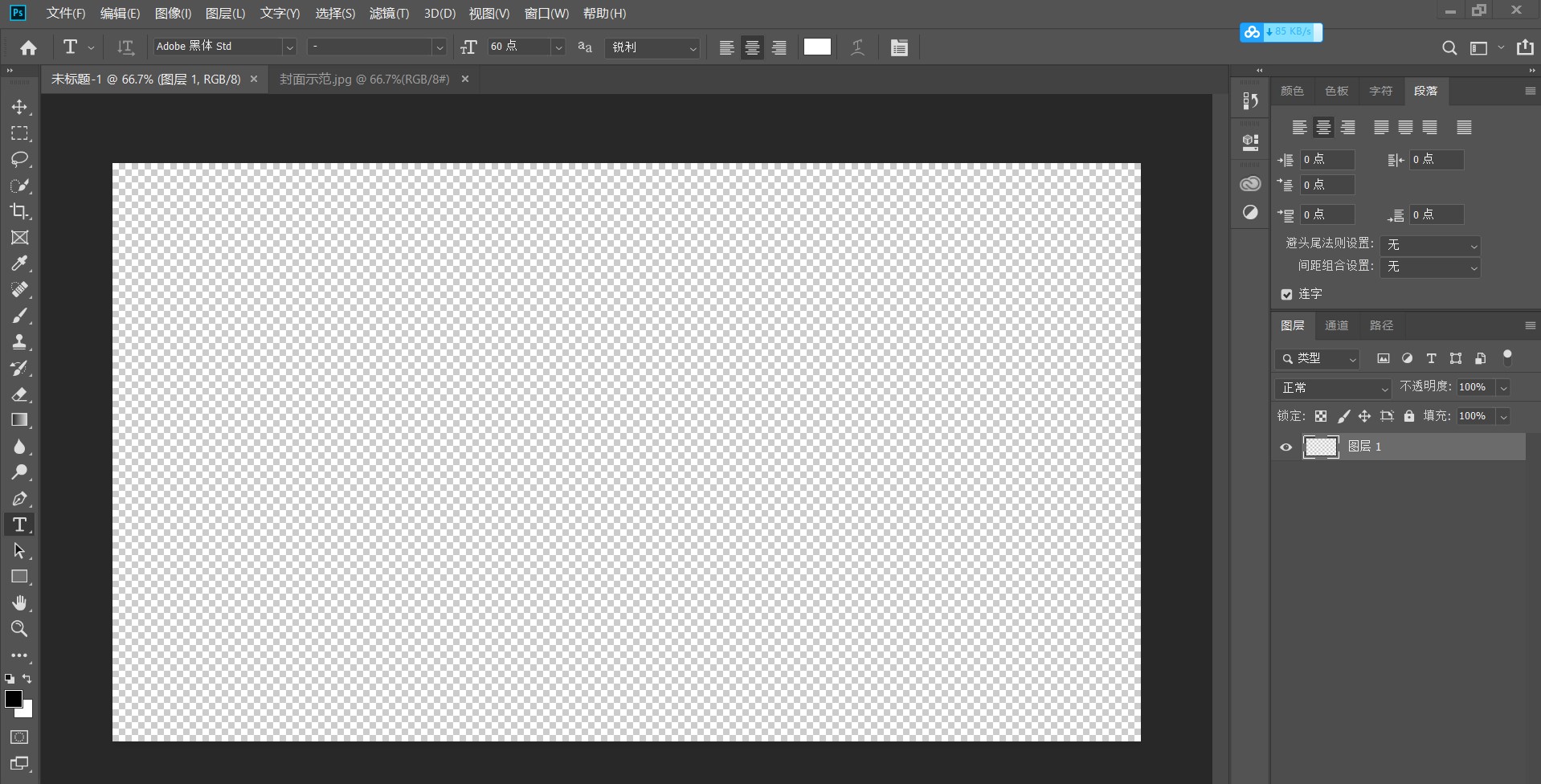Toggle layer filter on/off switch
Image resolution: width=1541 pixels, height=784 pixels.
1507,357
